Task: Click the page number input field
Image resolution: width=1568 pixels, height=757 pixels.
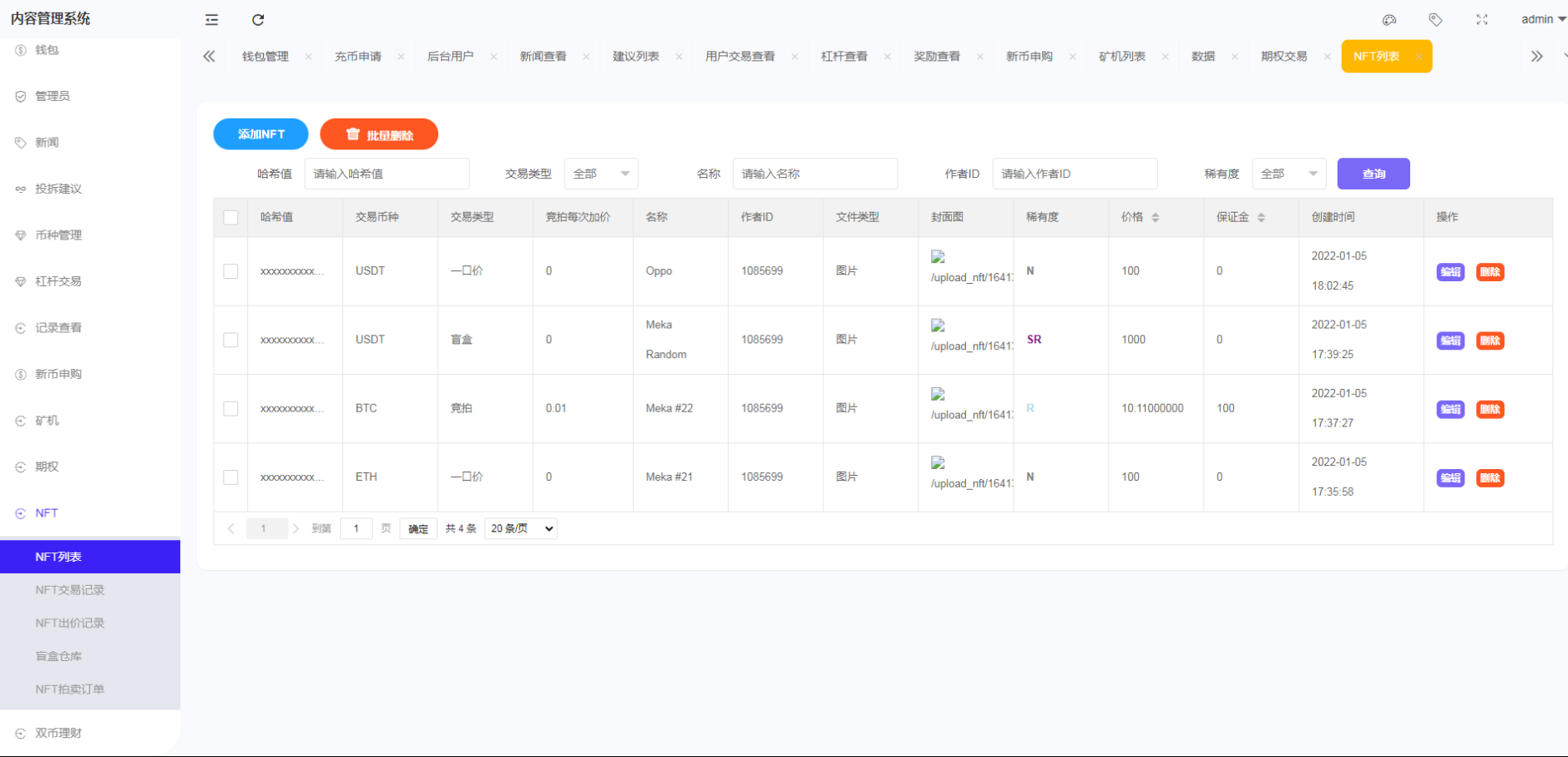Action: pos(357,528)
